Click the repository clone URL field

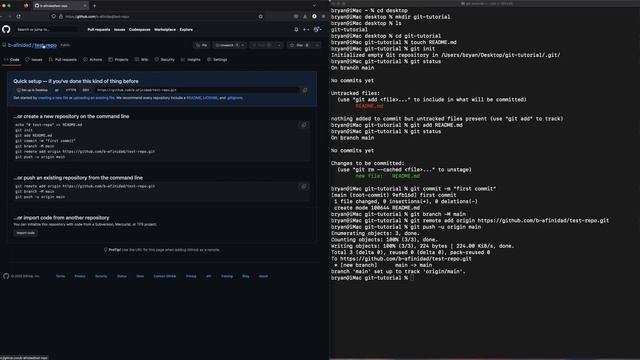click(197, 90)
